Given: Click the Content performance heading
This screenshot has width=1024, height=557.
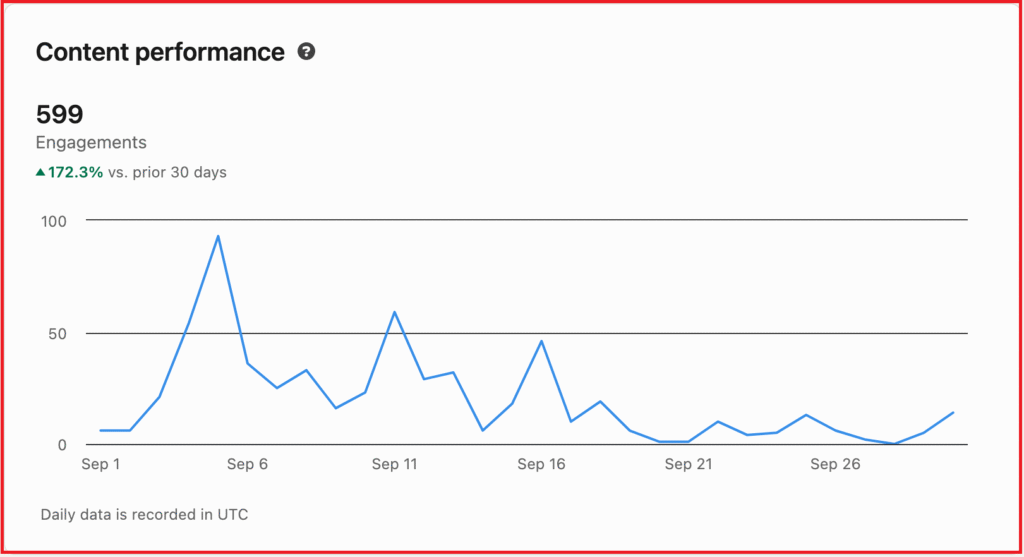Looking at the screenshot, I should (160, 53).
